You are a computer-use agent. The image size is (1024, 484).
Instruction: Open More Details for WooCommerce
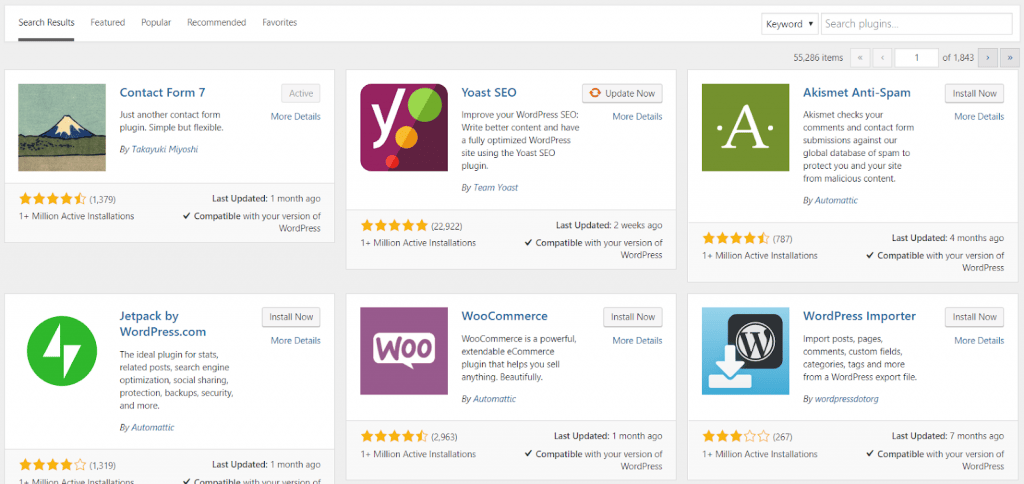637,340
